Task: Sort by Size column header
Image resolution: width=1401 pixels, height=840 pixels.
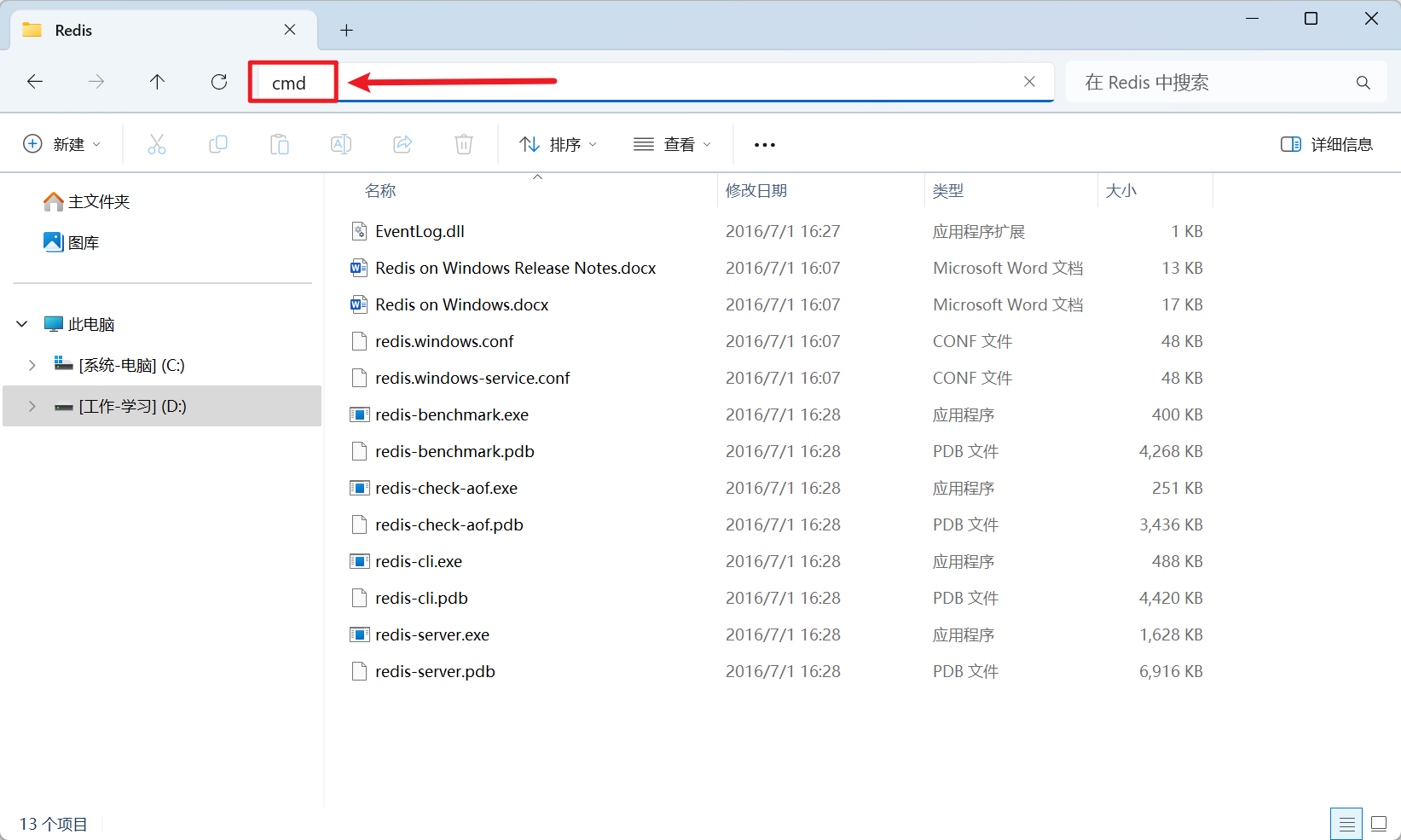Action: (x=1121, y=191)
